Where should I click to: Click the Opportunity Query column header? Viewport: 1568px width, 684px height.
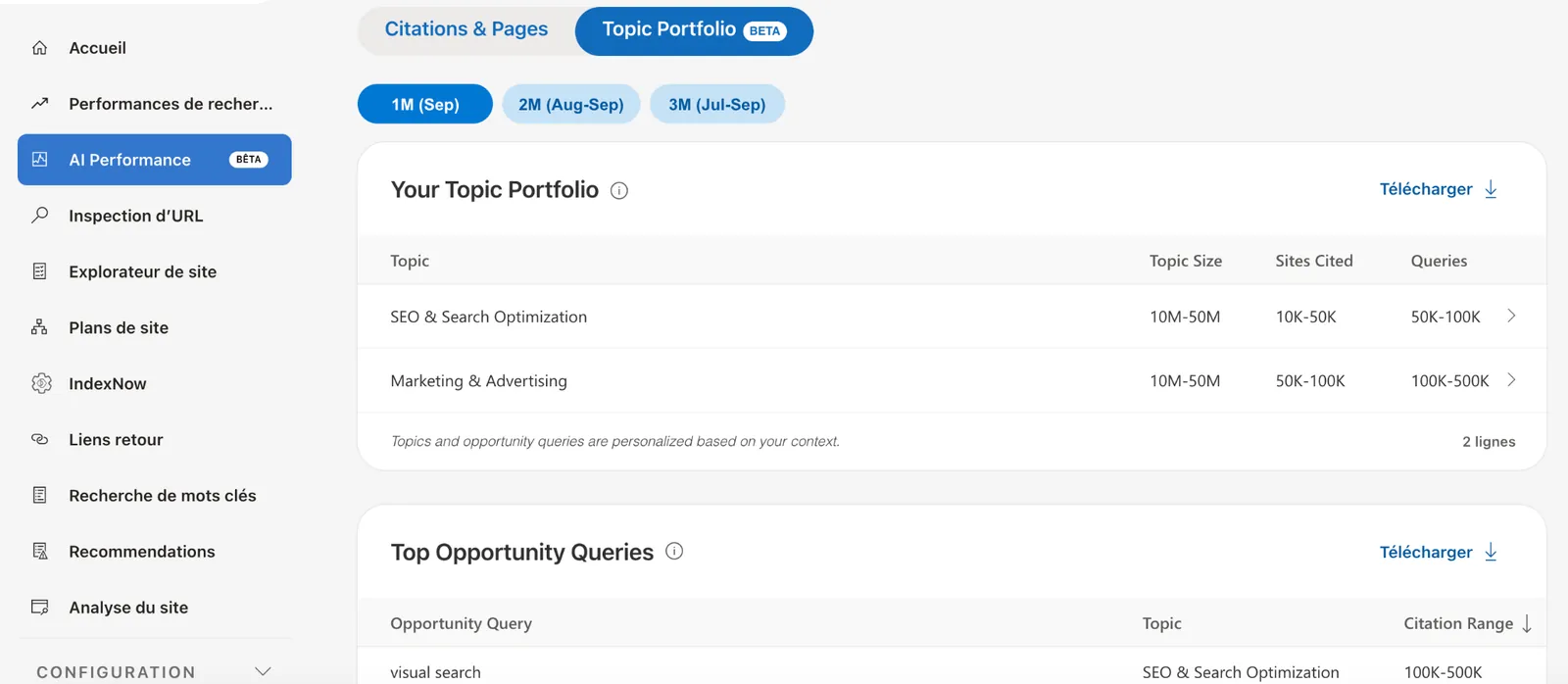point(461,623)
